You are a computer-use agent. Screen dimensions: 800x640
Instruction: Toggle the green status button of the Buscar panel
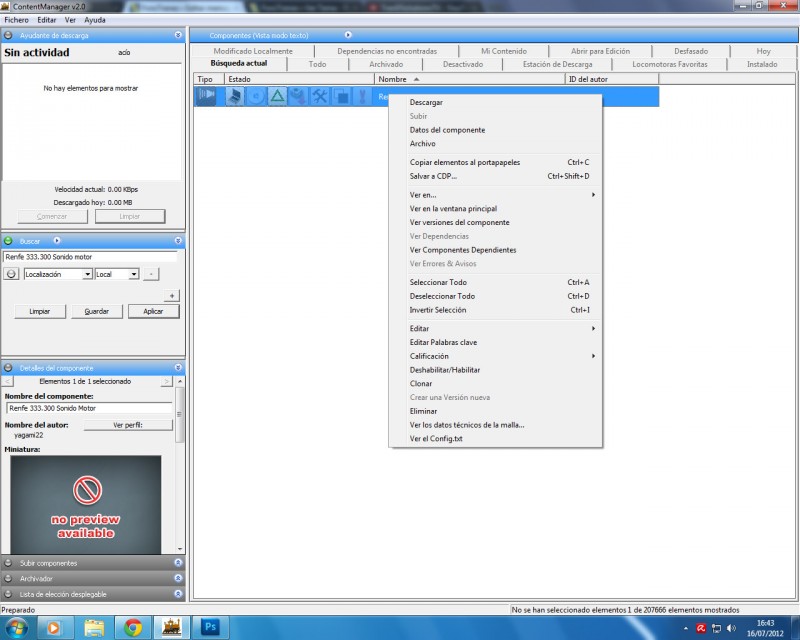coord(8,241)
